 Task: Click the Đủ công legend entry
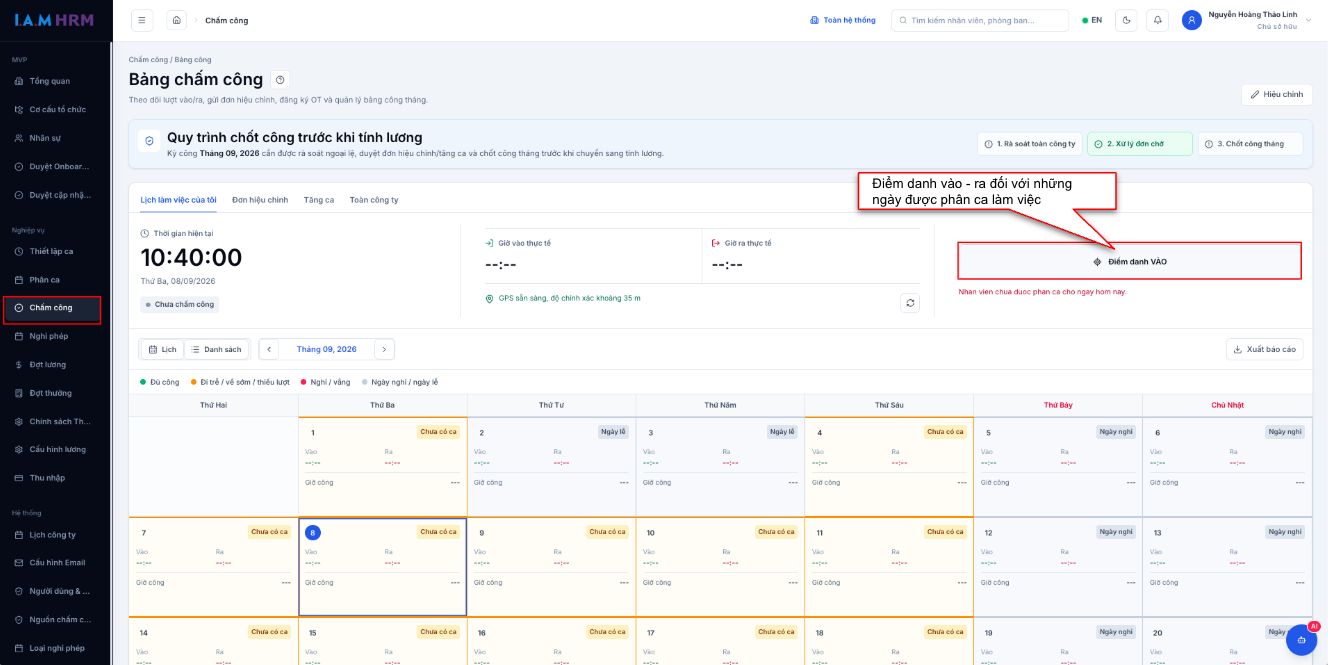(x=160, y=382)
